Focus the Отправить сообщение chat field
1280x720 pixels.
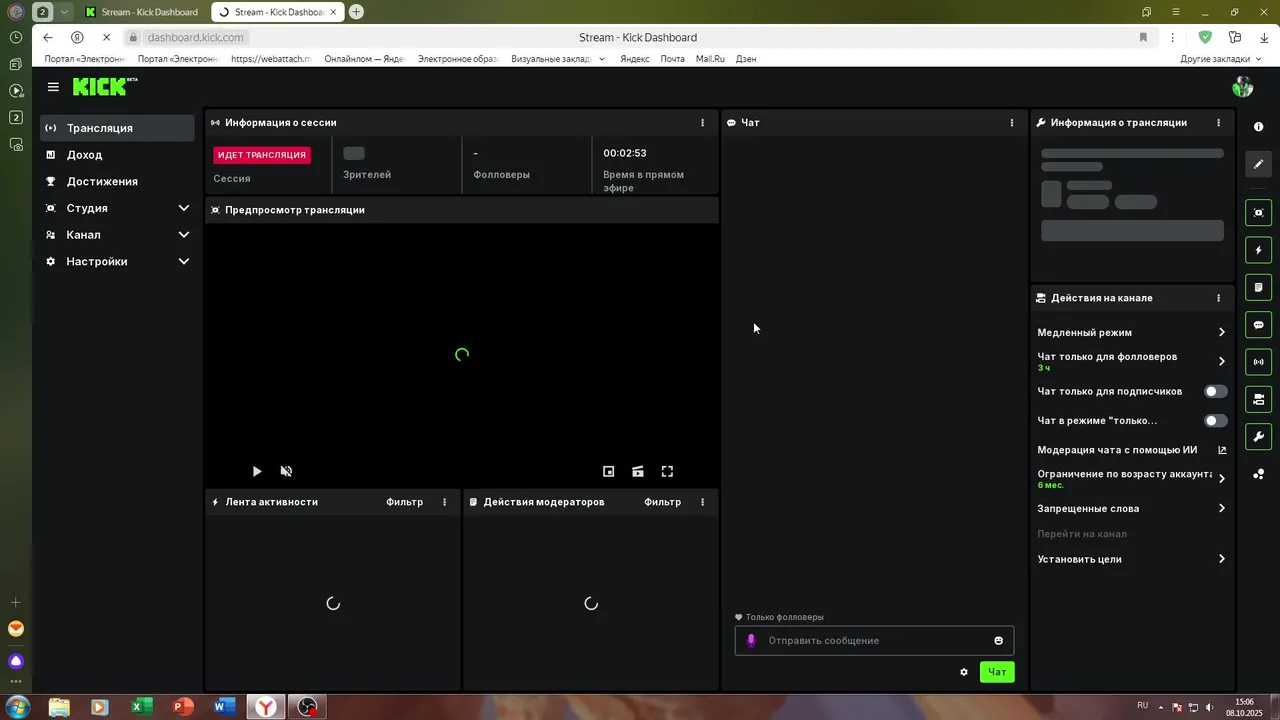(x=876, y=641)
